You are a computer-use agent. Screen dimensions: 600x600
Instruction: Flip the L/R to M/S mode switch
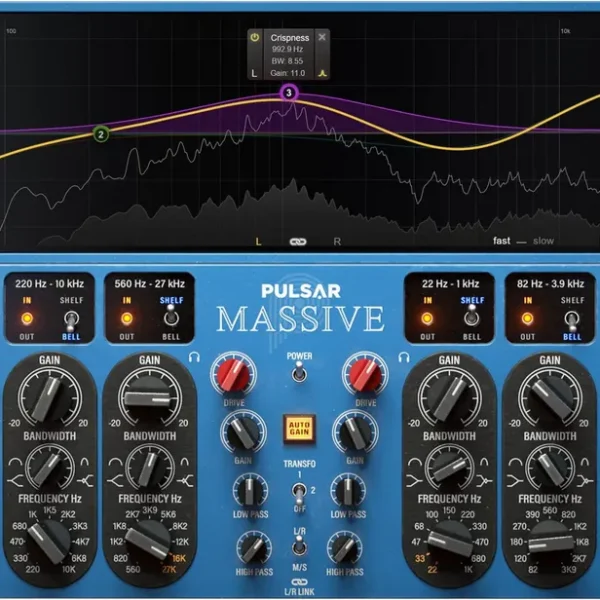pos(299,545)
